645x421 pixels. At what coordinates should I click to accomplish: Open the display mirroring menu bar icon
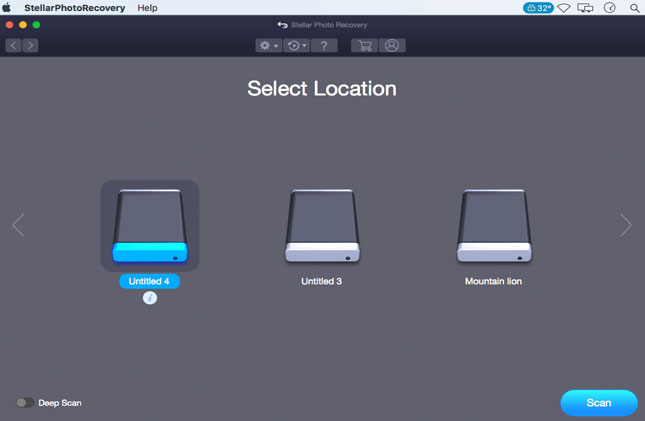(585, 8)
